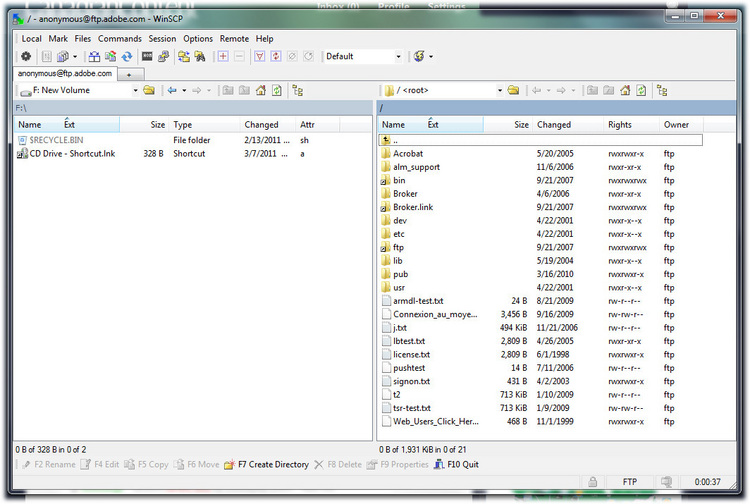
Task: Click the Find Files binoculars icon
Action: [x=200, y=56]
